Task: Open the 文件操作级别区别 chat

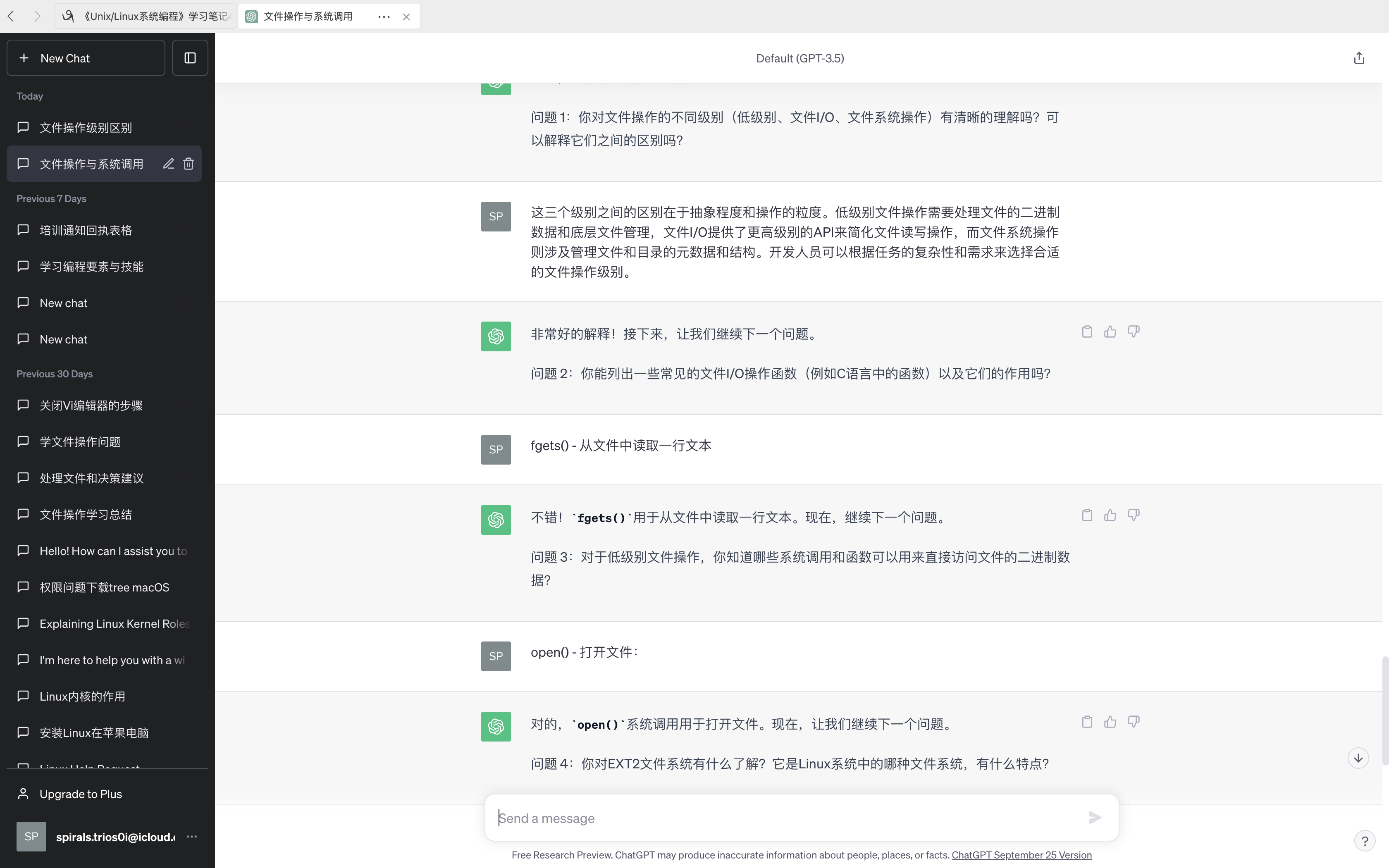Action: (x=86, y=127)
